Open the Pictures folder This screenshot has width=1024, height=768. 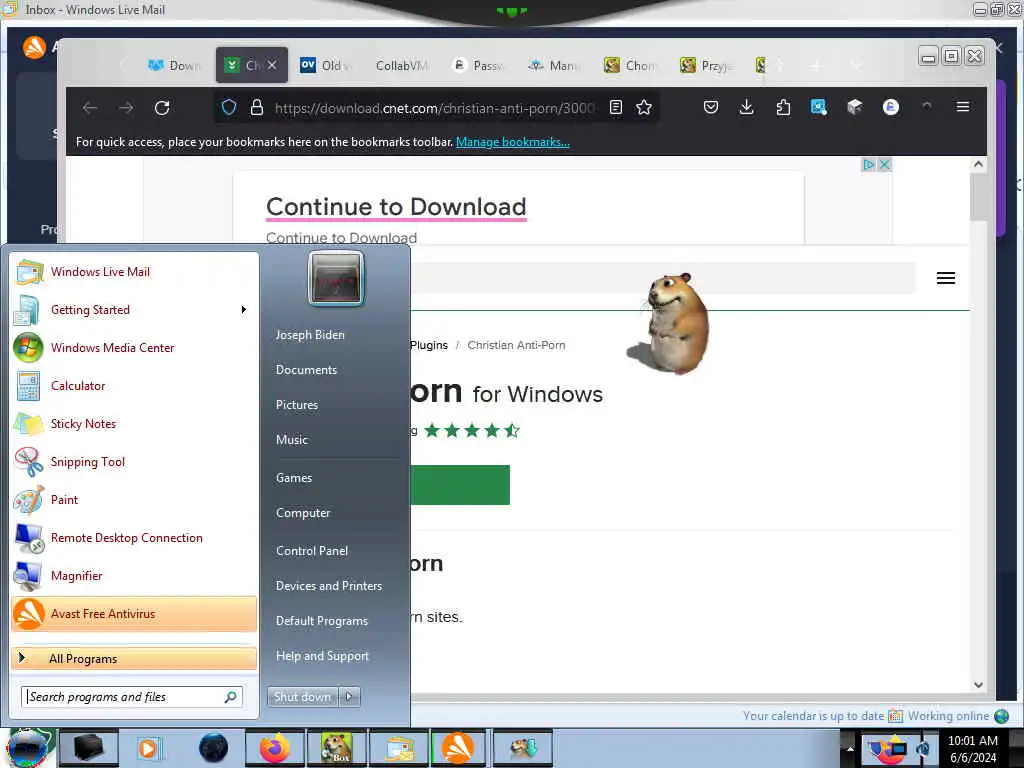click(297, 405)
